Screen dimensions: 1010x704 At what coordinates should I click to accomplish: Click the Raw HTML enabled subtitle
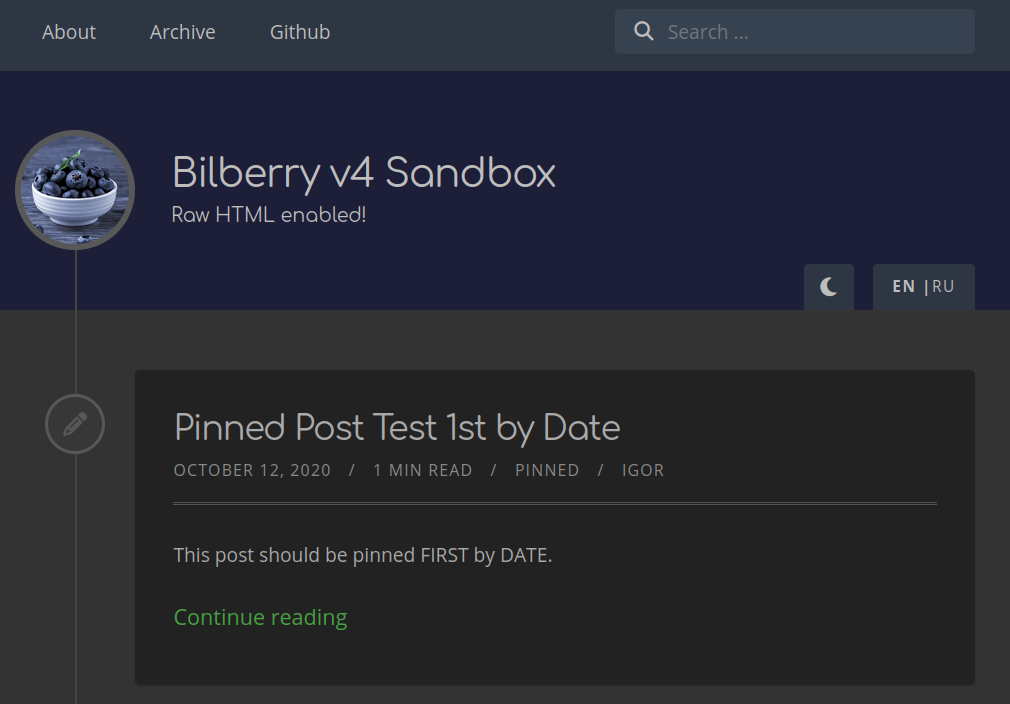tap(269, 214)
